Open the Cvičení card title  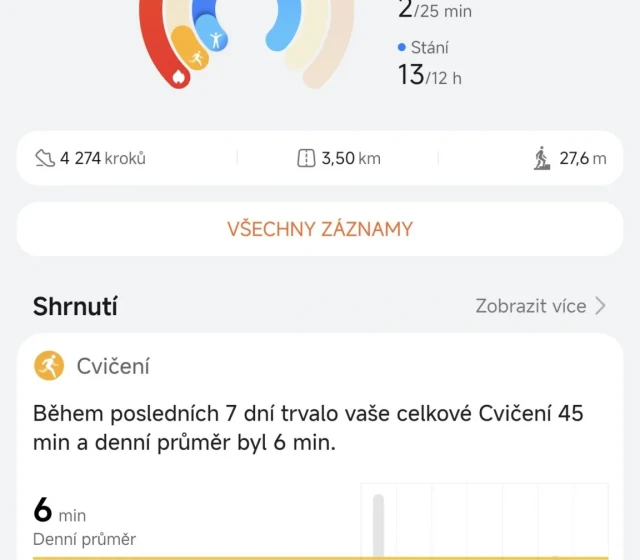click(113, 366)
